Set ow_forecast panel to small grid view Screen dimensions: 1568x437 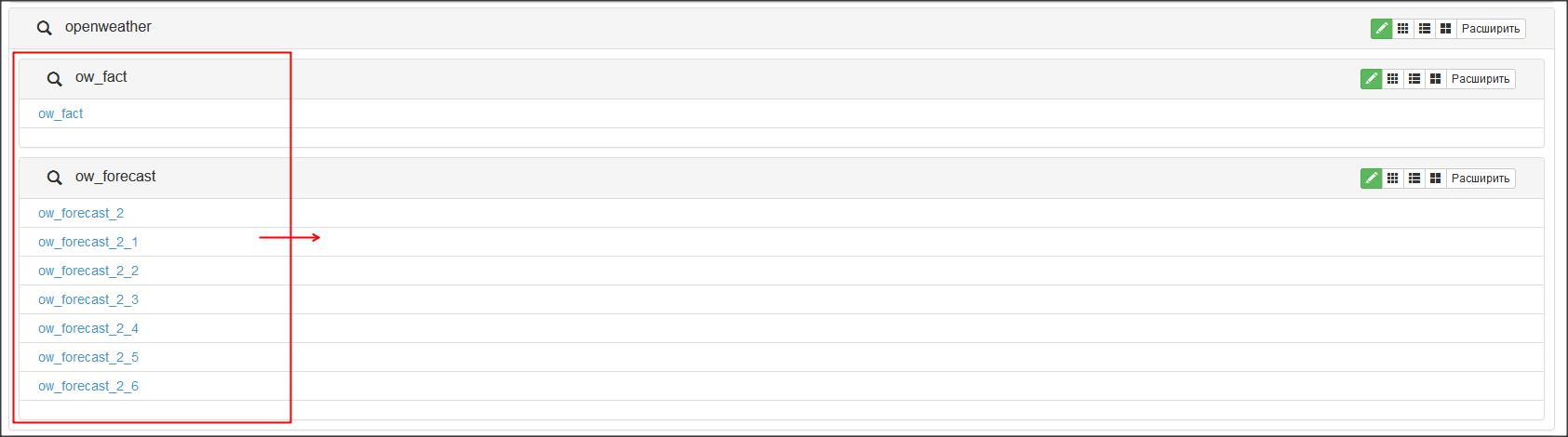pos(1392,179)
